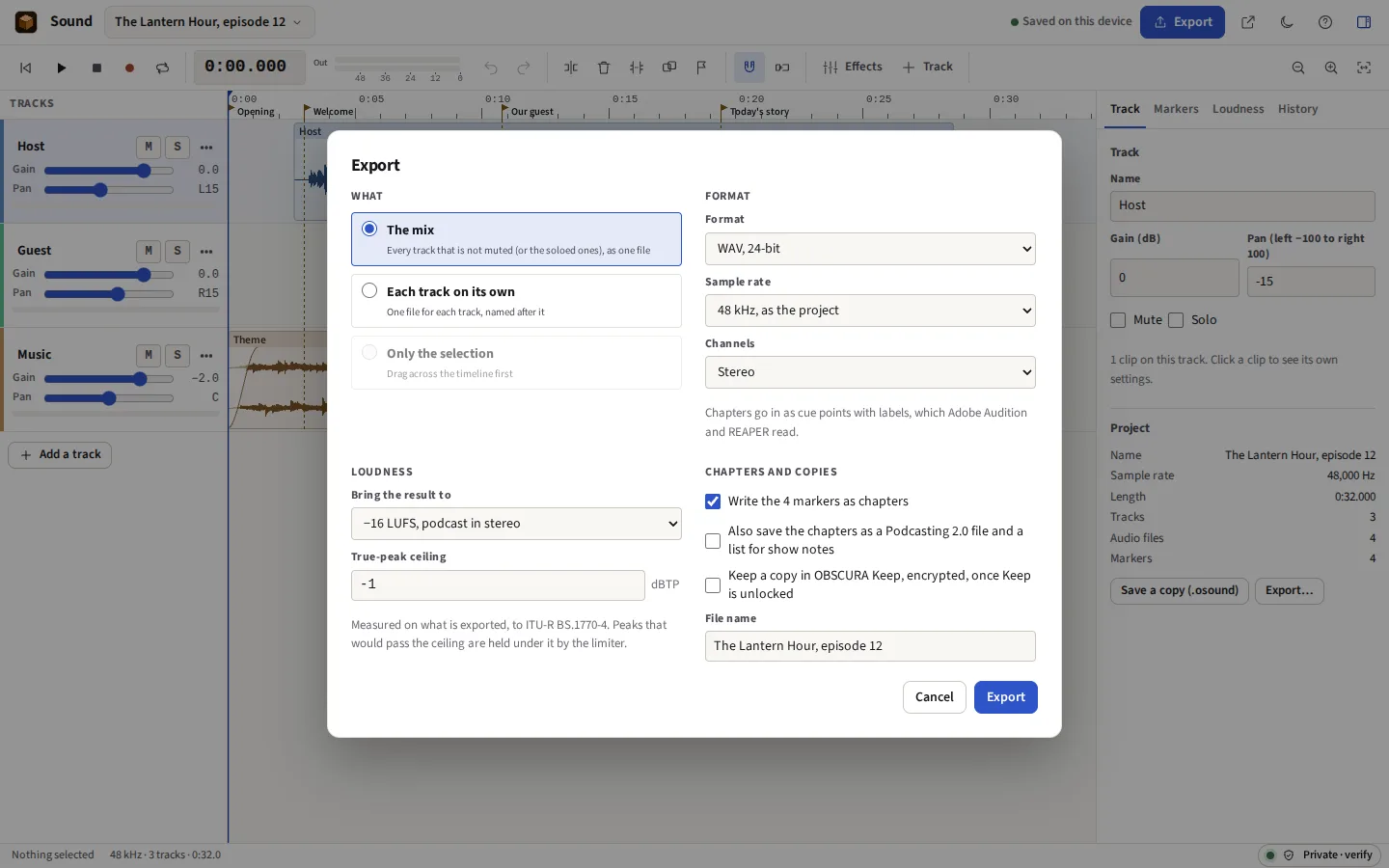Click the 'Add a track' button
This screenshot has height=868, width=1389.
(60, 455)
